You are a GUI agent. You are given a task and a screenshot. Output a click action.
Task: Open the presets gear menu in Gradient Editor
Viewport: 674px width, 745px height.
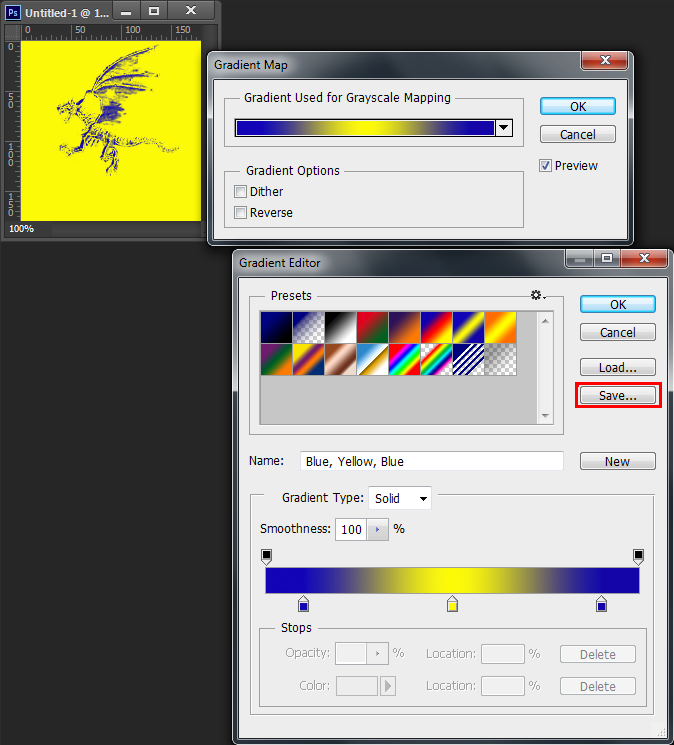click(537, 295)
